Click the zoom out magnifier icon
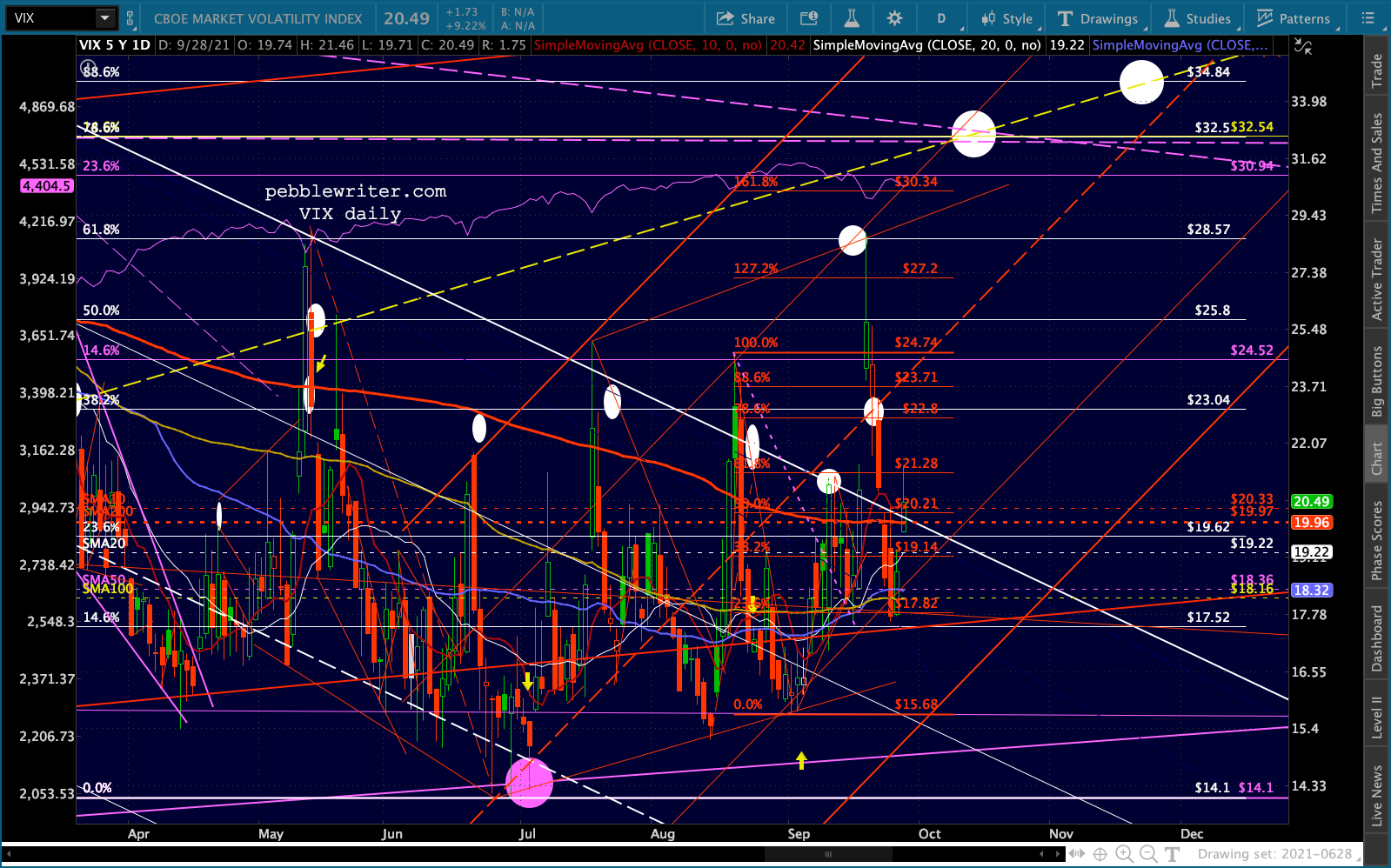Viewport: 1391px width, 868px height. (1148, 854)
